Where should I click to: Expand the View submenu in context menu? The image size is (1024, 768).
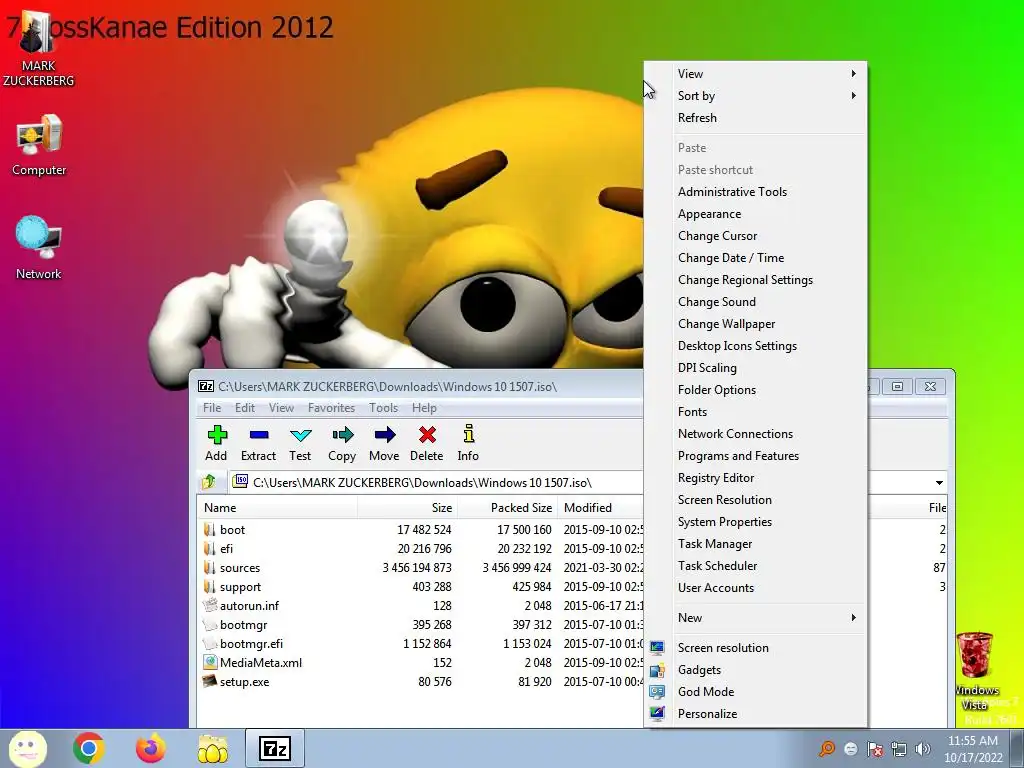click(x=756, y=74)
